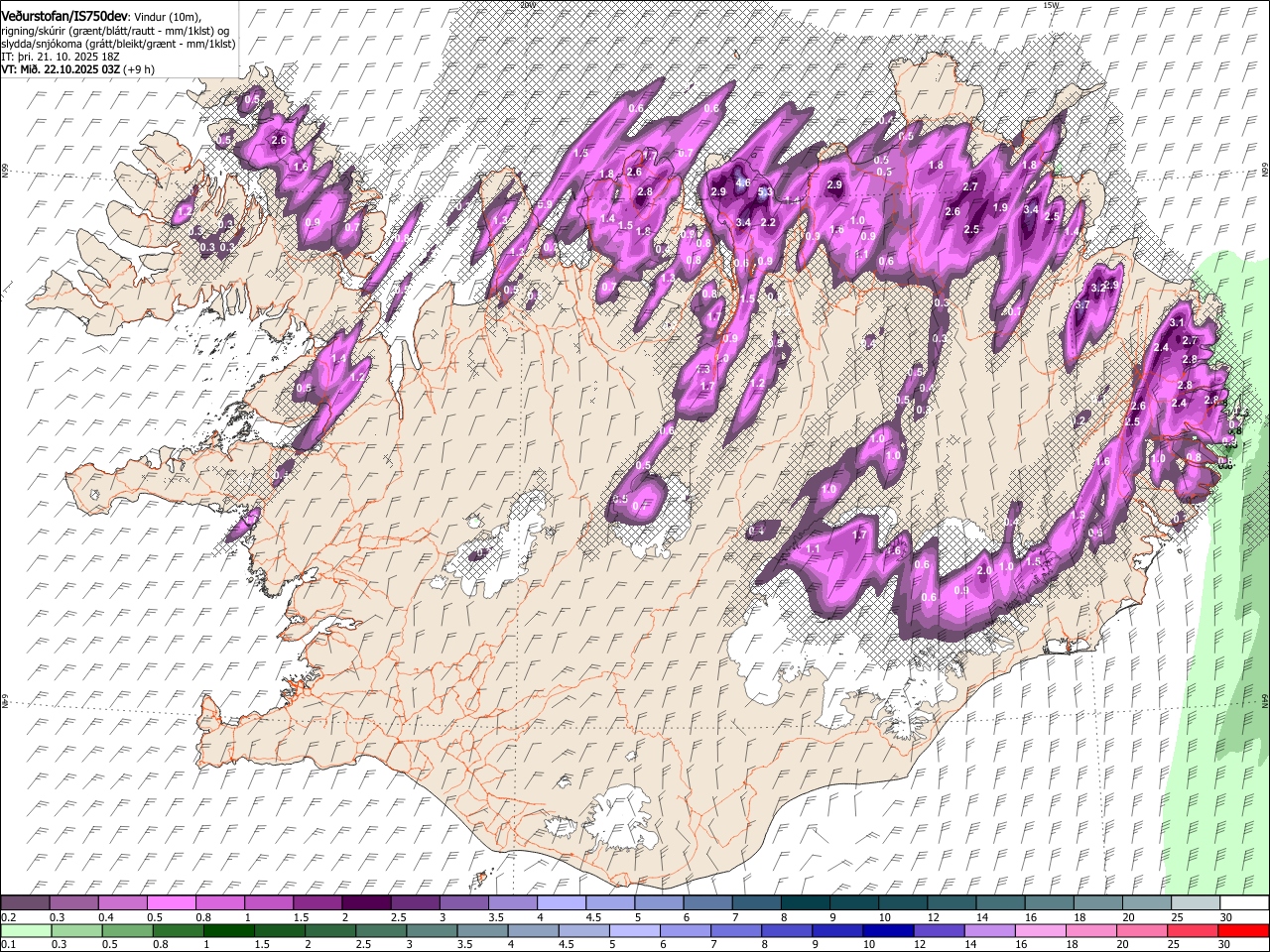Pick the lower legend swatch between 5 and 6
The image size is (1270, 952).
click(x=635, y=931)
